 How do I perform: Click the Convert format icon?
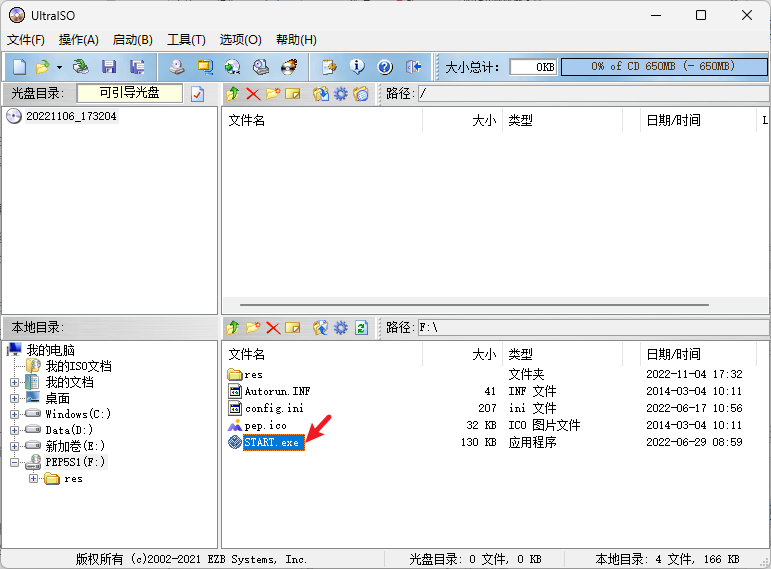coord(205,67)
